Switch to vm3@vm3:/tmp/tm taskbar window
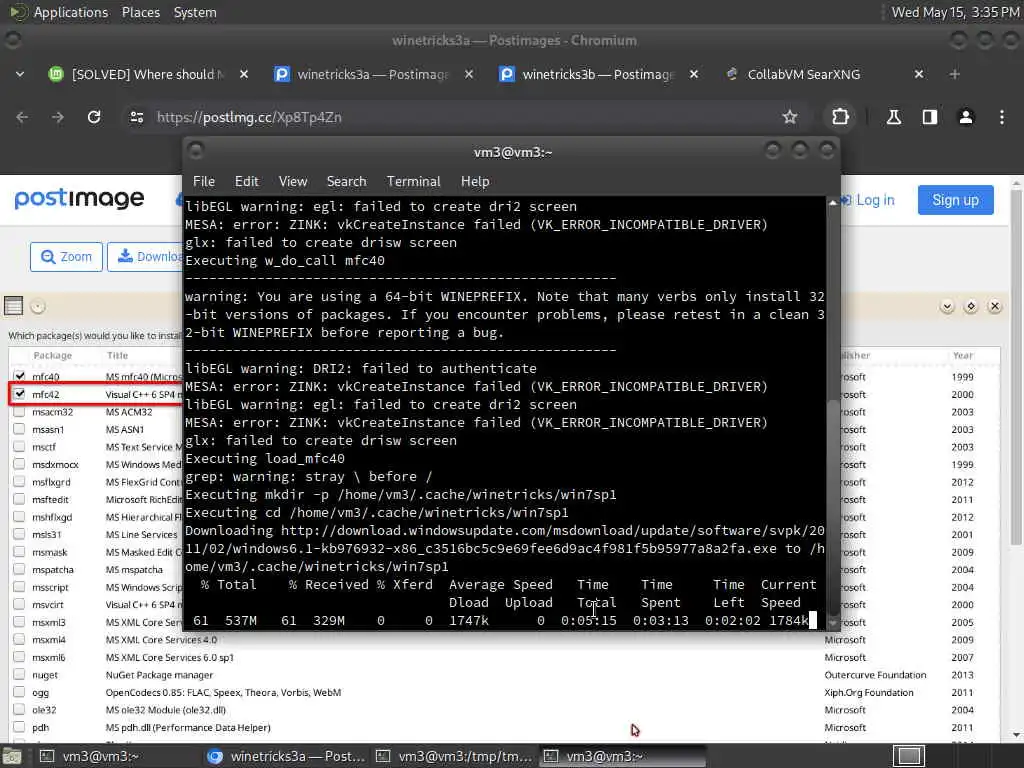Image resolution: width=1024 pixels, height=768 pixels. pos(455,756)
